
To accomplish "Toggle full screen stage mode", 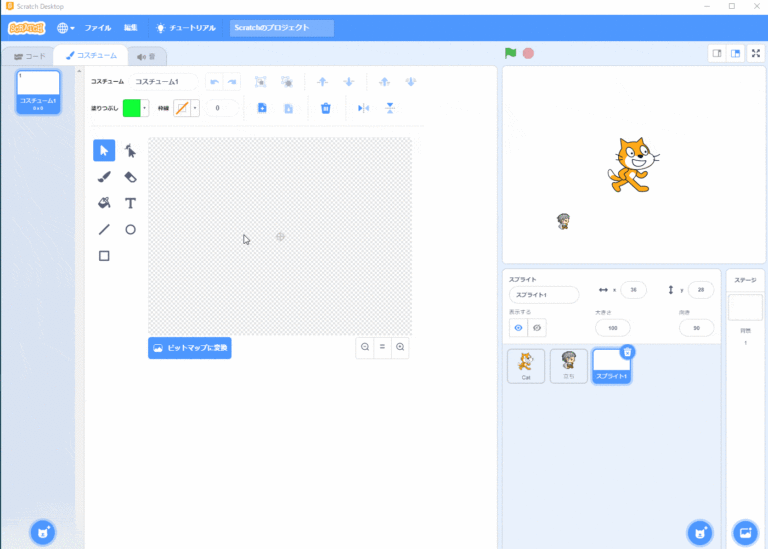I will [755, 53].
